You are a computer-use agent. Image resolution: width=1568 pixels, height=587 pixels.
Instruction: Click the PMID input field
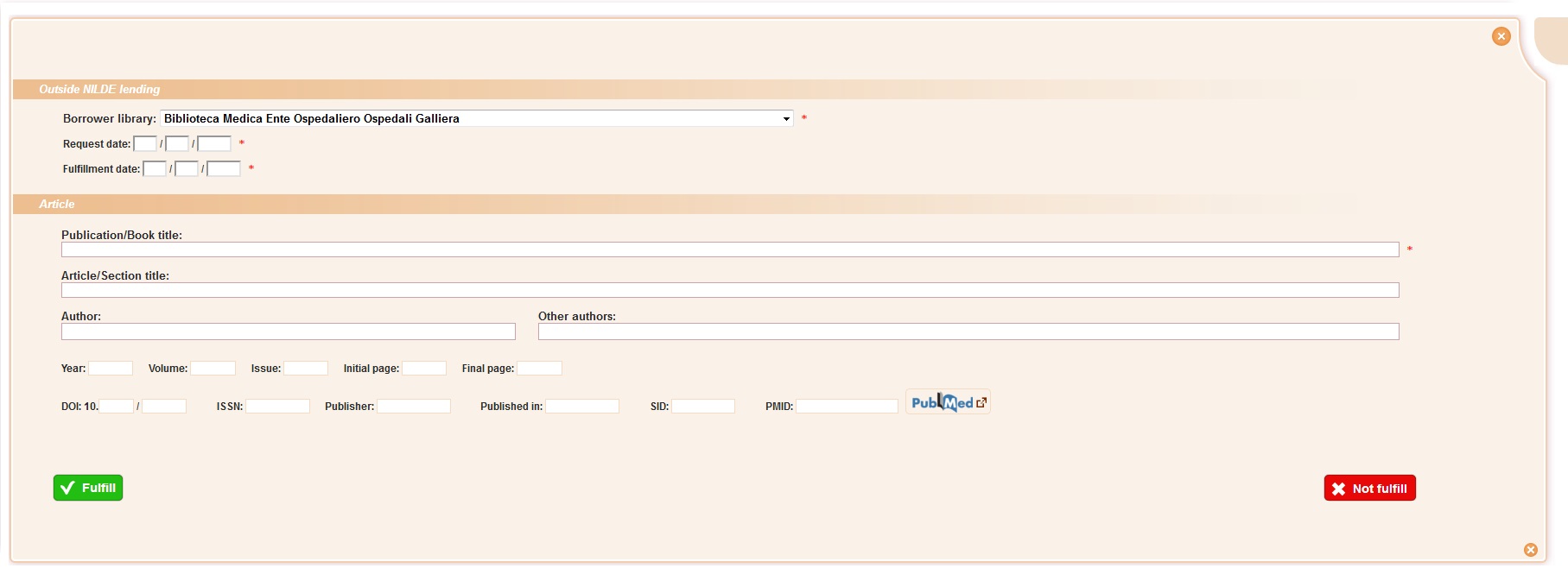click(x=847, y=407)
